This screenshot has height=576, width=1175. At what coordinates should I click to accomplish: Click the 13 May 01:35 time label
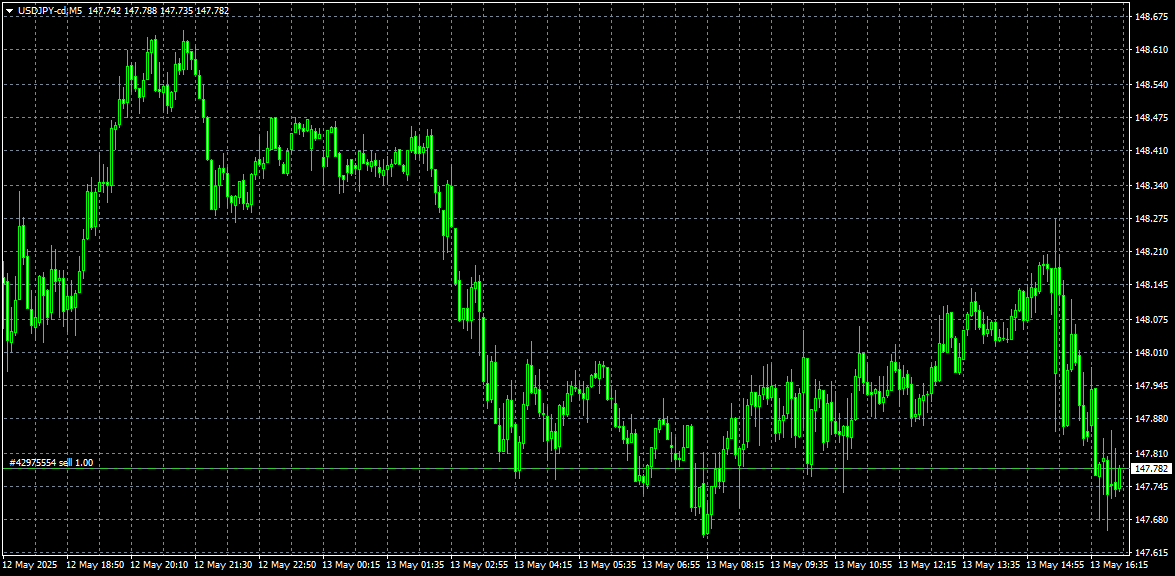[414, 564]
